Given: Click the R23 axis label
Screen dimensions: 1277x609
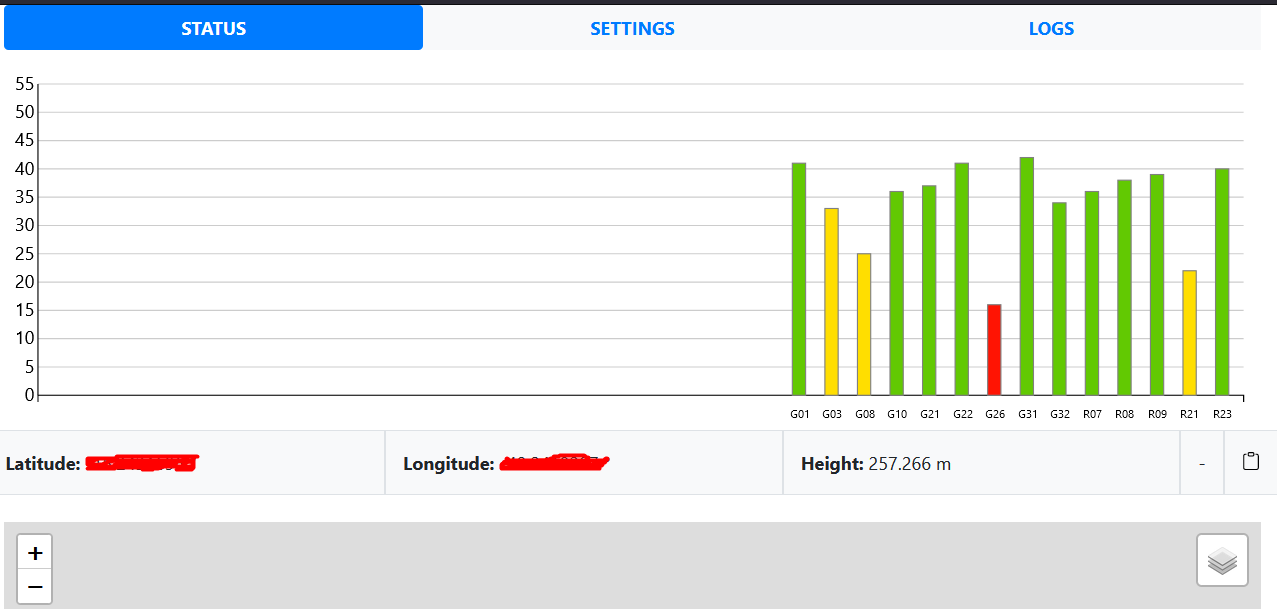Looking at the screenshot, I should click(1221, 413).
